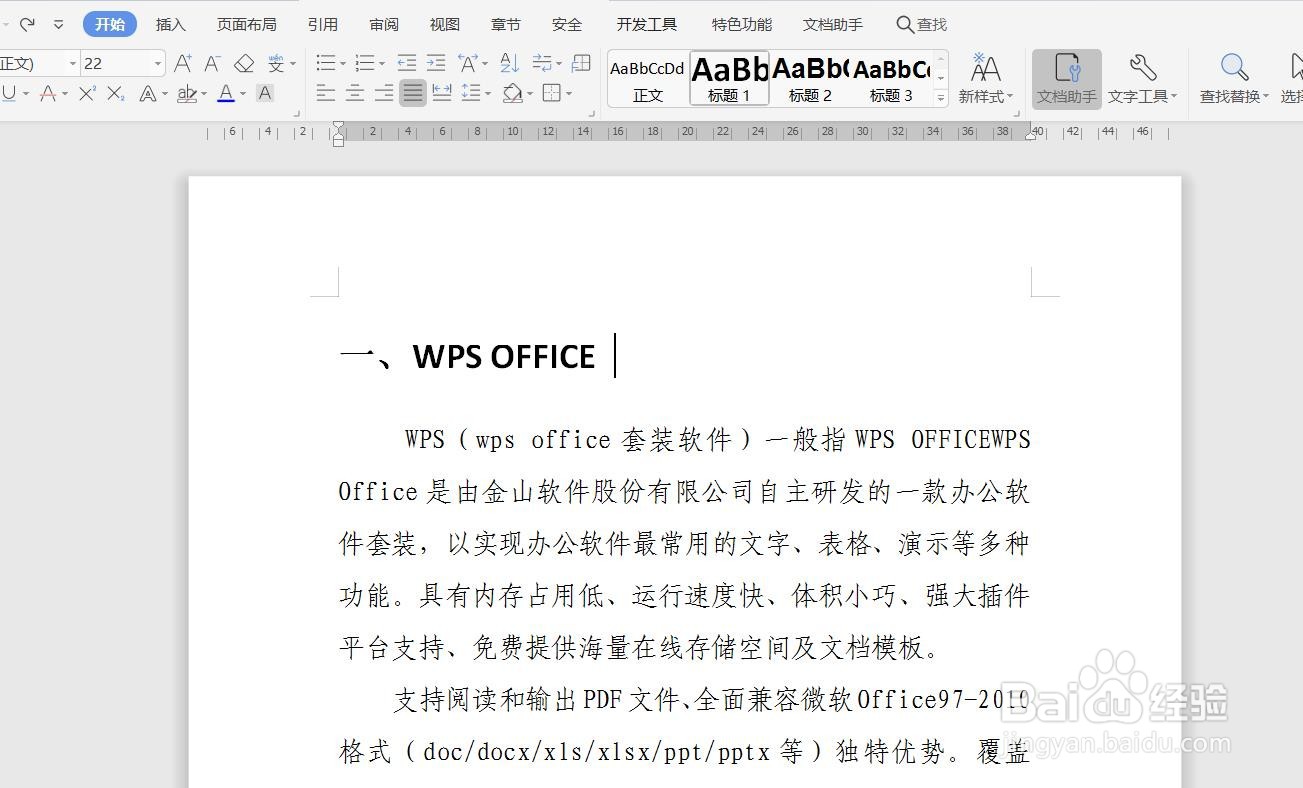Toggle character shading A icon
The image size is (1303, 788).
pyautogui.click(x=265, y=94)
